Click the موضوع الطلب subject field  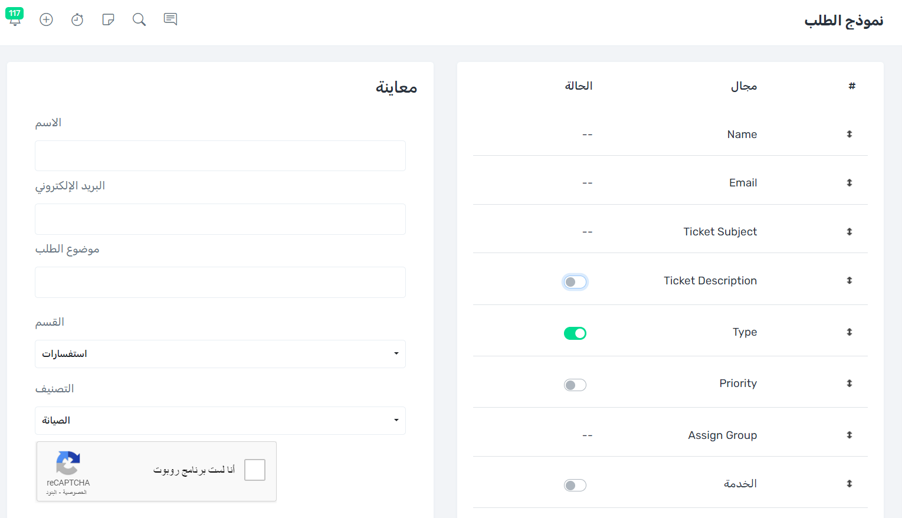[x=220, y=282]
